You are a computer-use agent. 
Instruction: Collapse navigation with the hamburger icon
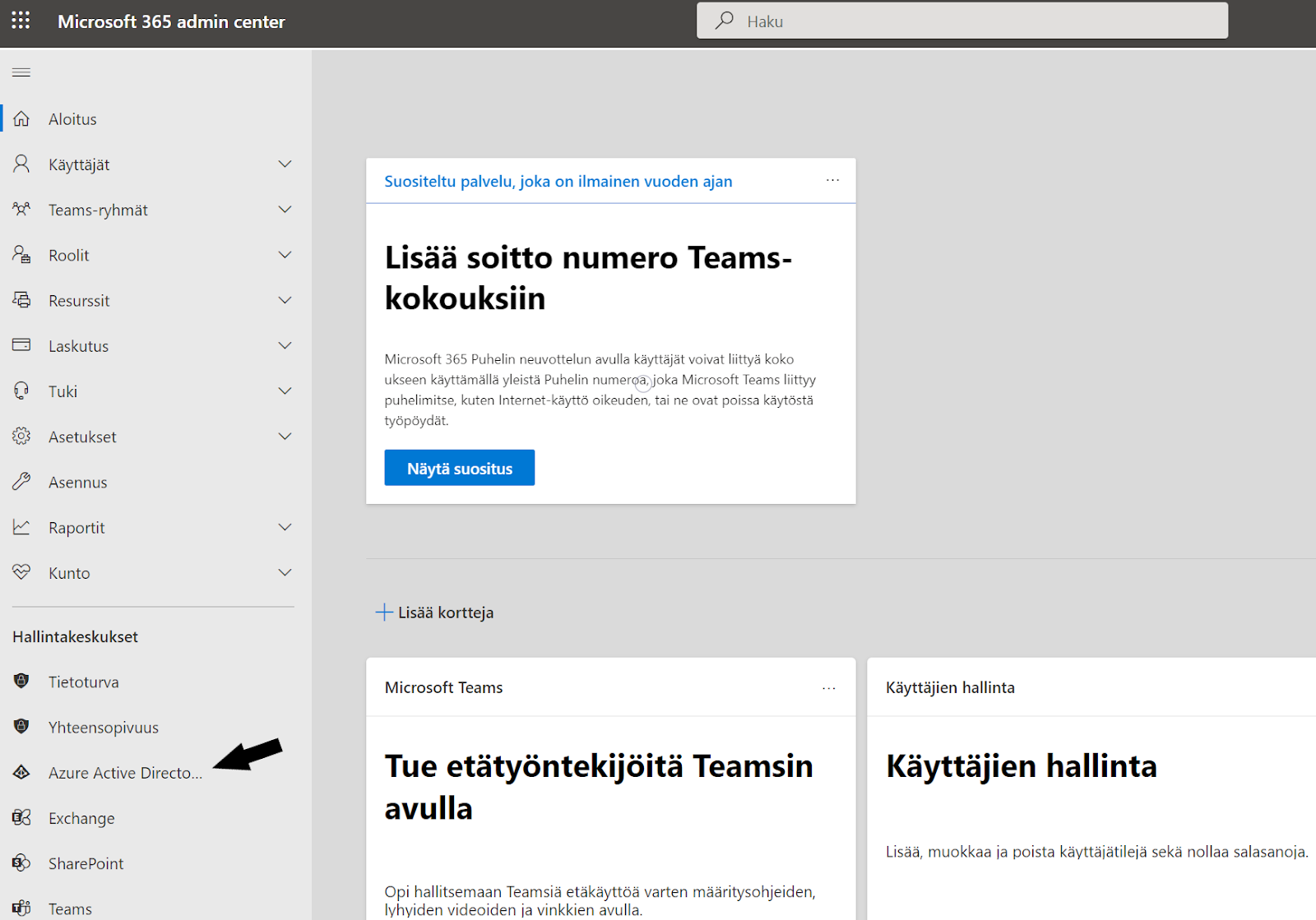tap(21, 72)
